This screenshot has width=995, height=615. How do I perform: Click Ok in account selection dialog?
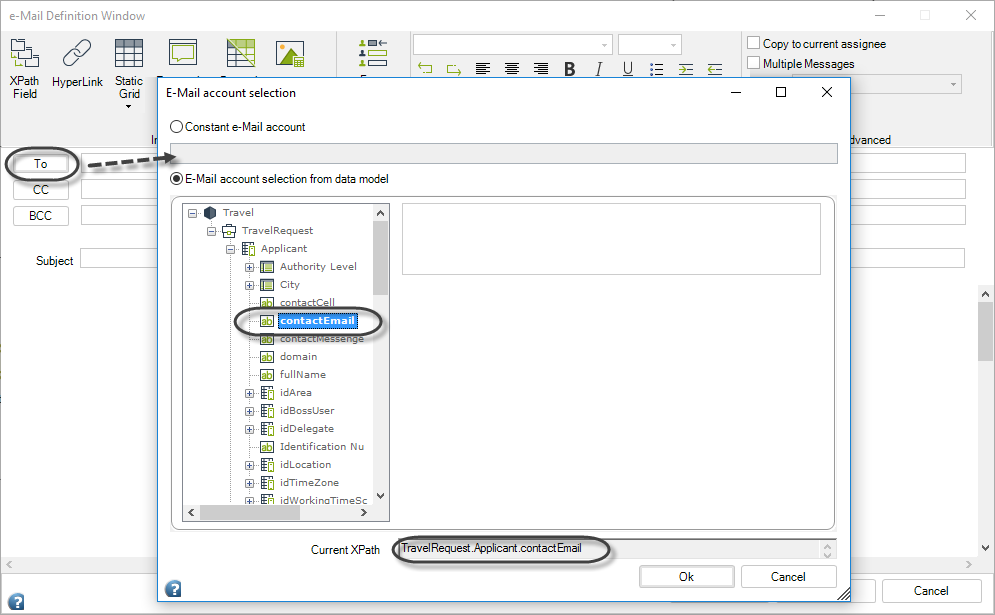tap(687, 576)
